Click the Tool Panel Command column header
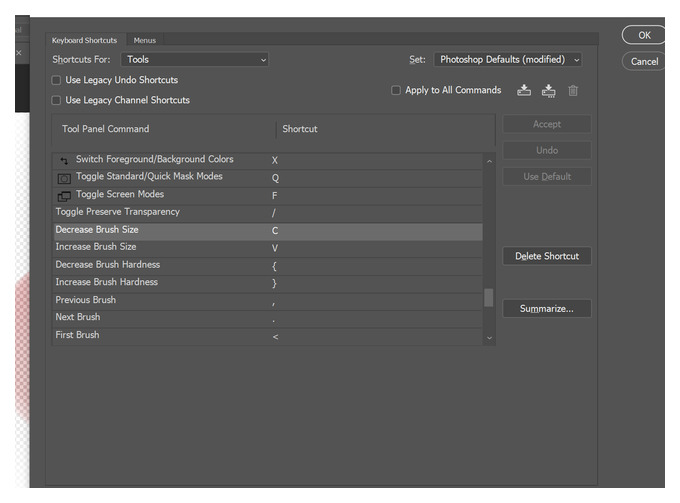This screenshot has width=680, height=503. coord(105,129)
